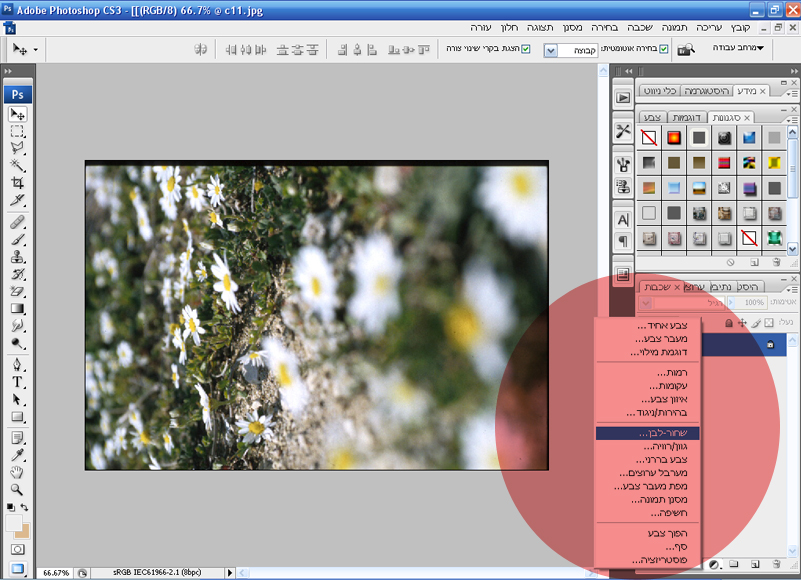Select the Slice tool

(17, 200)
